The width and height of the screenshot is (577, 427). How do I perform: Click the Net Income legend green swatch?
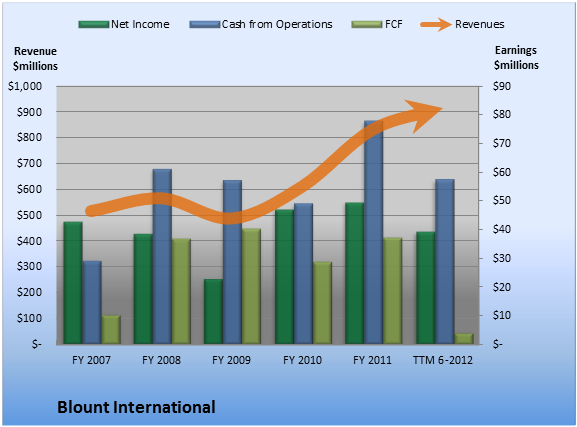[94, 25]
